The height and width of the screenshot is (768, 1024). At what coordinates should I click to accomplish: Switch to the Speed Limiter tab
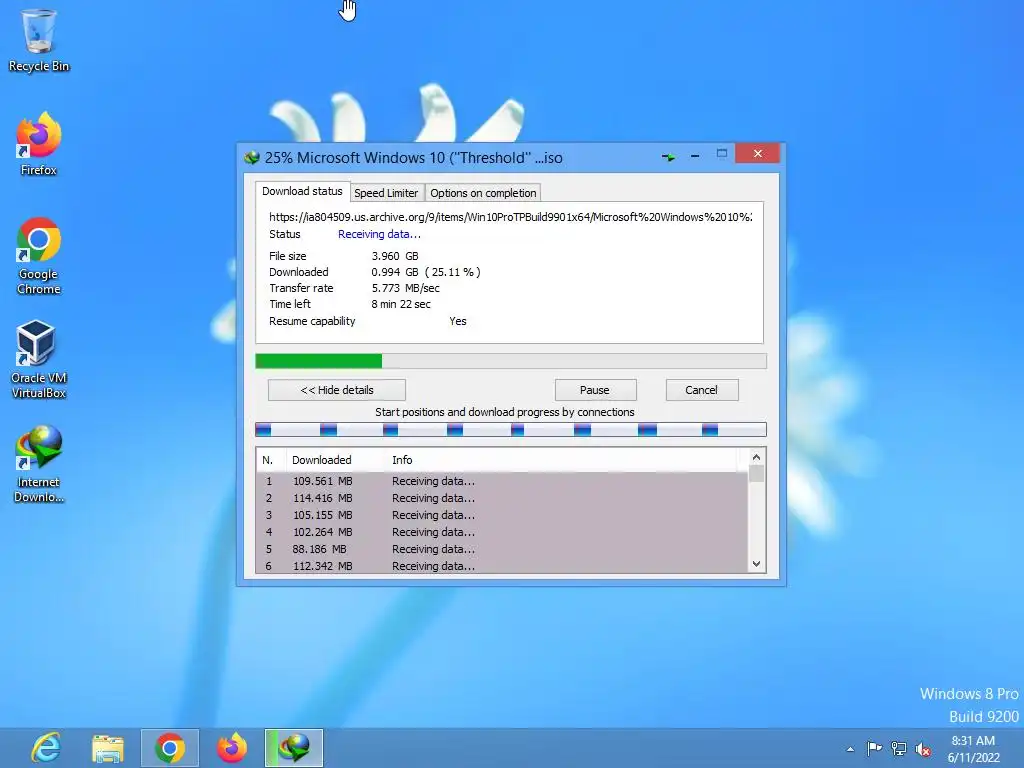[386, 193]
